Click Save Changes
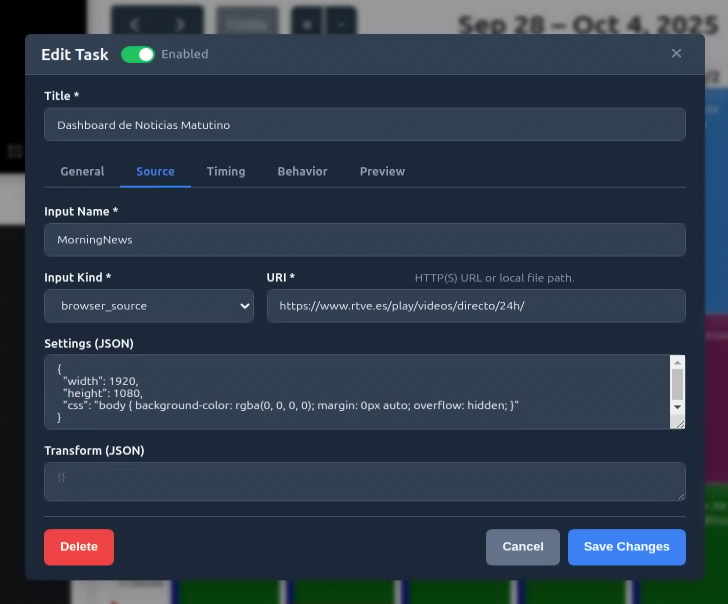Screen dimensions: 728x604 [626, 547]
